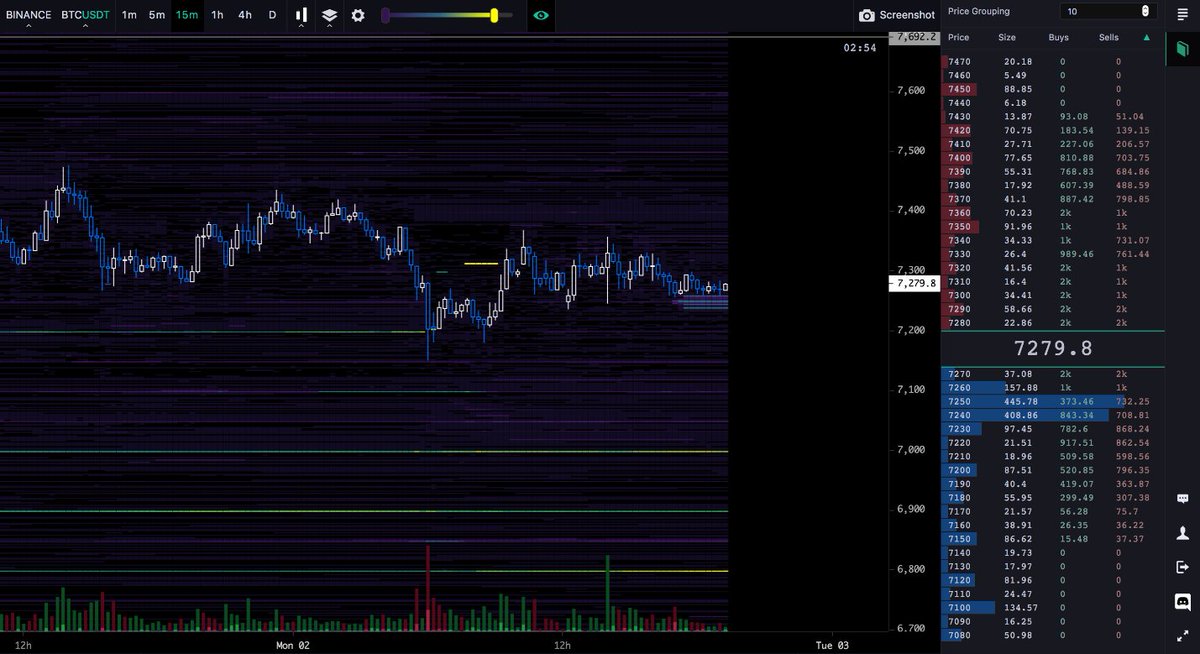This screenshot has height=654, width=1200.
Task: Switch to the 1h timeframe
Action: 217,15
